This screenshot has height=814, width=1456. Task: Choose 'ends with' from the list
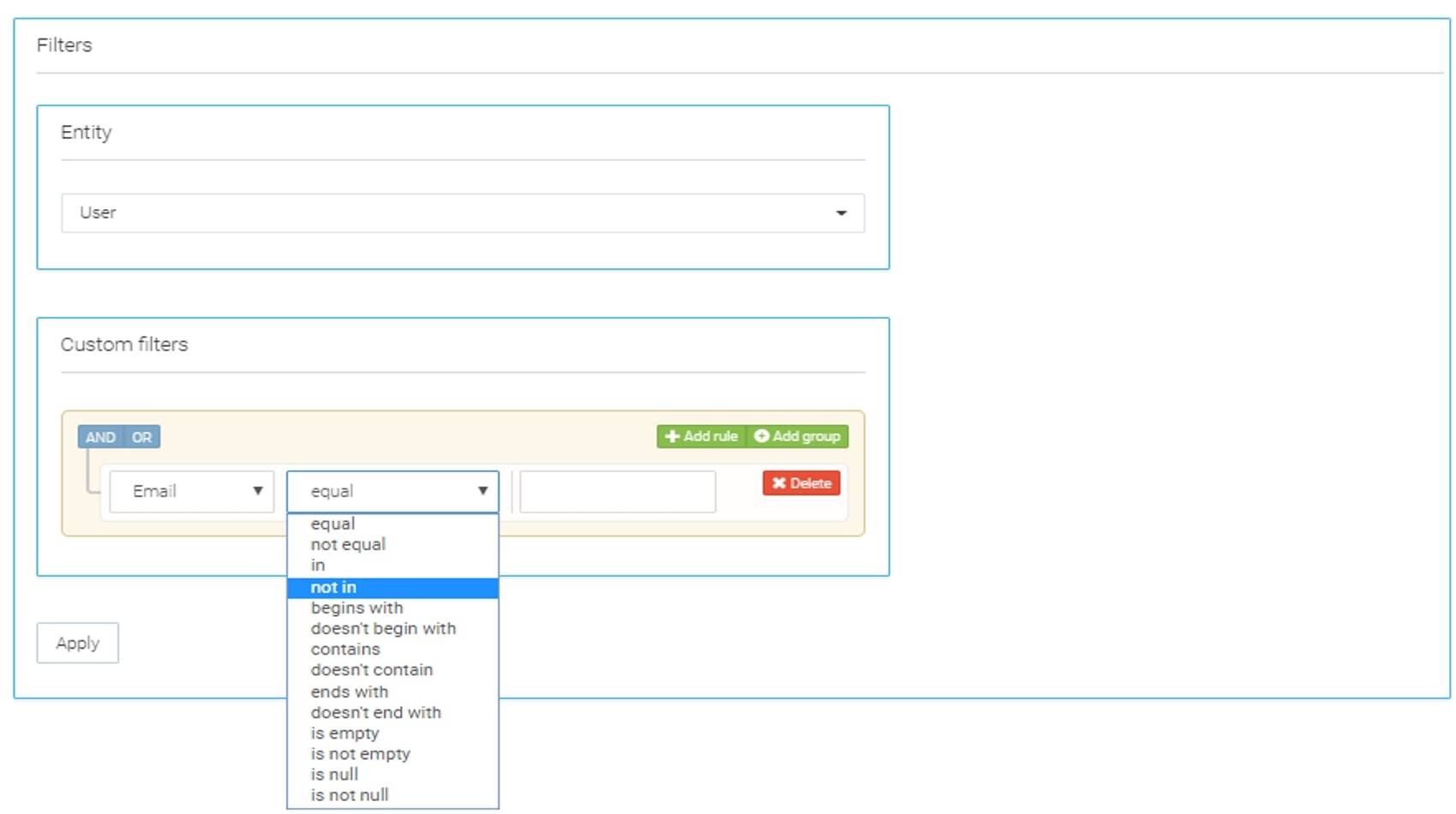(349, 691)
